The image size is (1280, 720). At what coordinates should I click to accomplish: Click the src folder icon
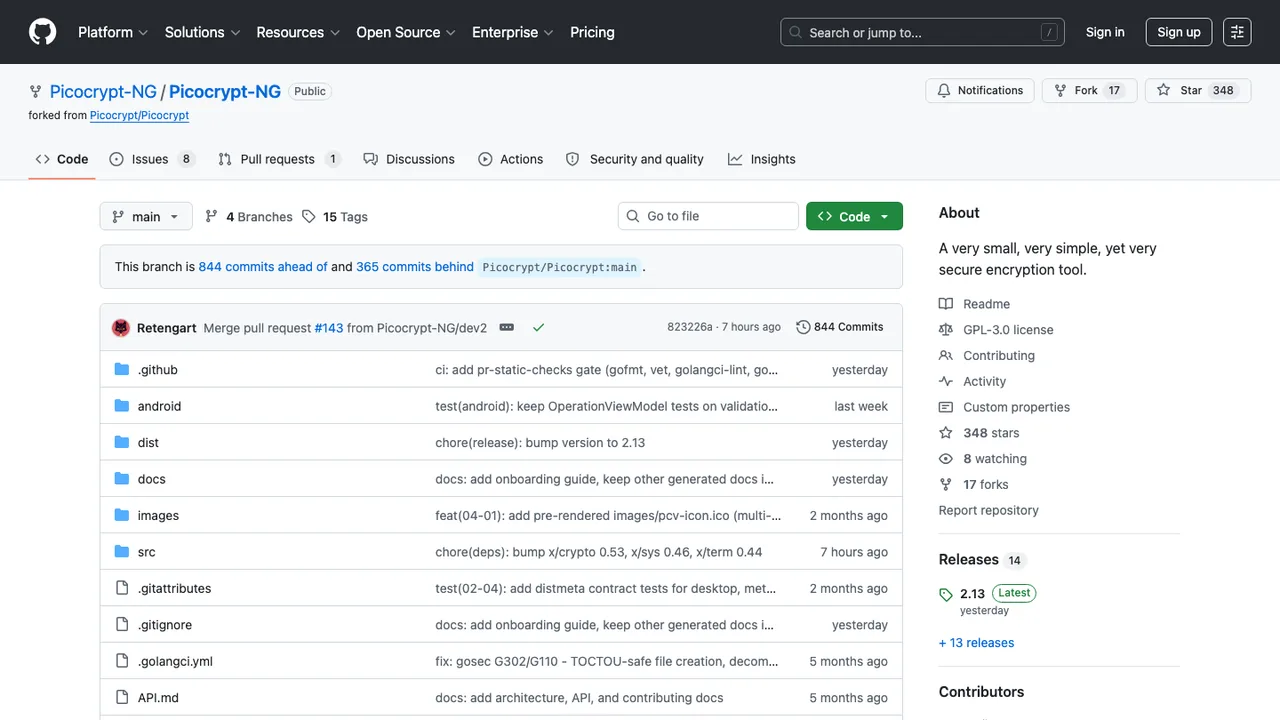coord(122,552)
